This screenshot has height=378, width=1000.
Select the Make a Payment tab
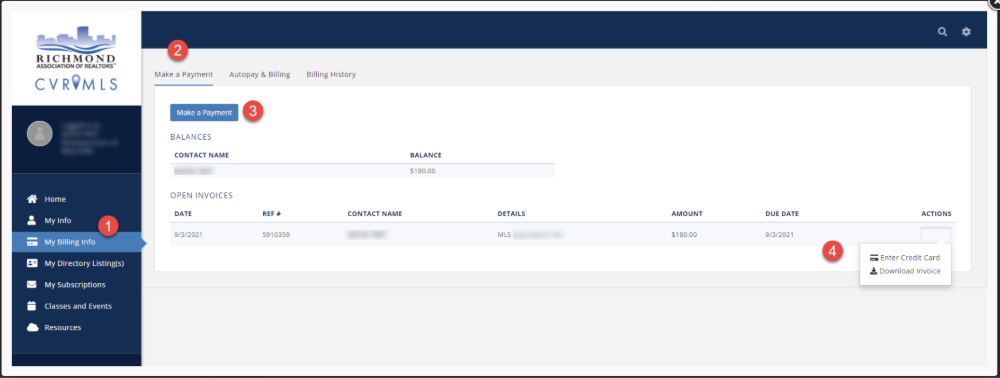pyautogui.click(x=184, y=75)
